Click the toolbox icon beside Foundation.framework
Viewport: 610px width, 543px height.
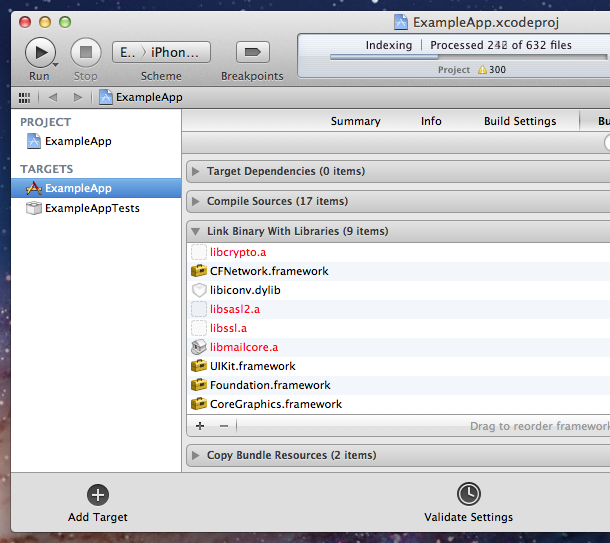(x=199, y=385)
